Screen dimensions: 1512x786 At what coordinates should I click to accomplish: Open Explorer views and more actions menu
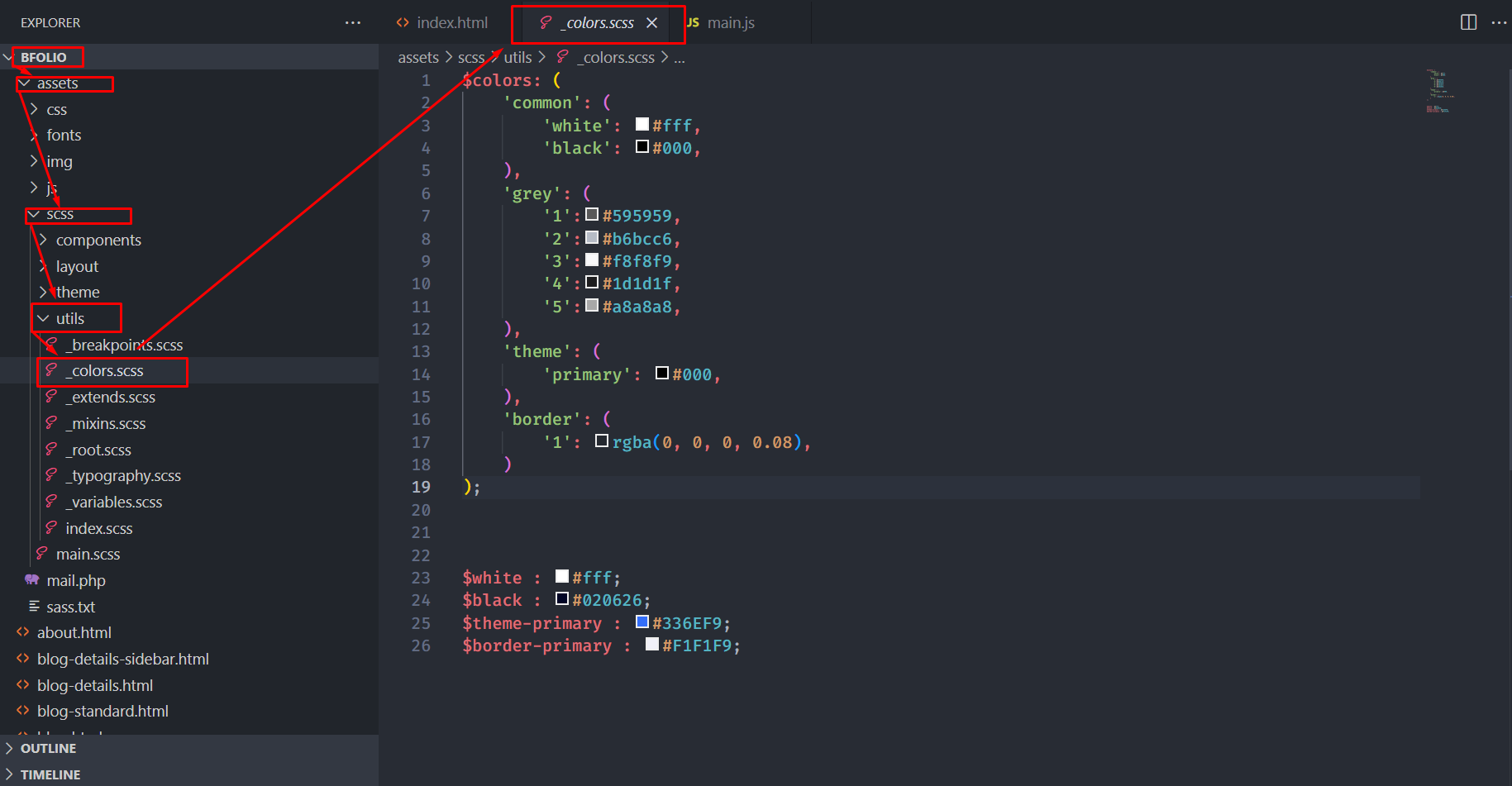353,22
